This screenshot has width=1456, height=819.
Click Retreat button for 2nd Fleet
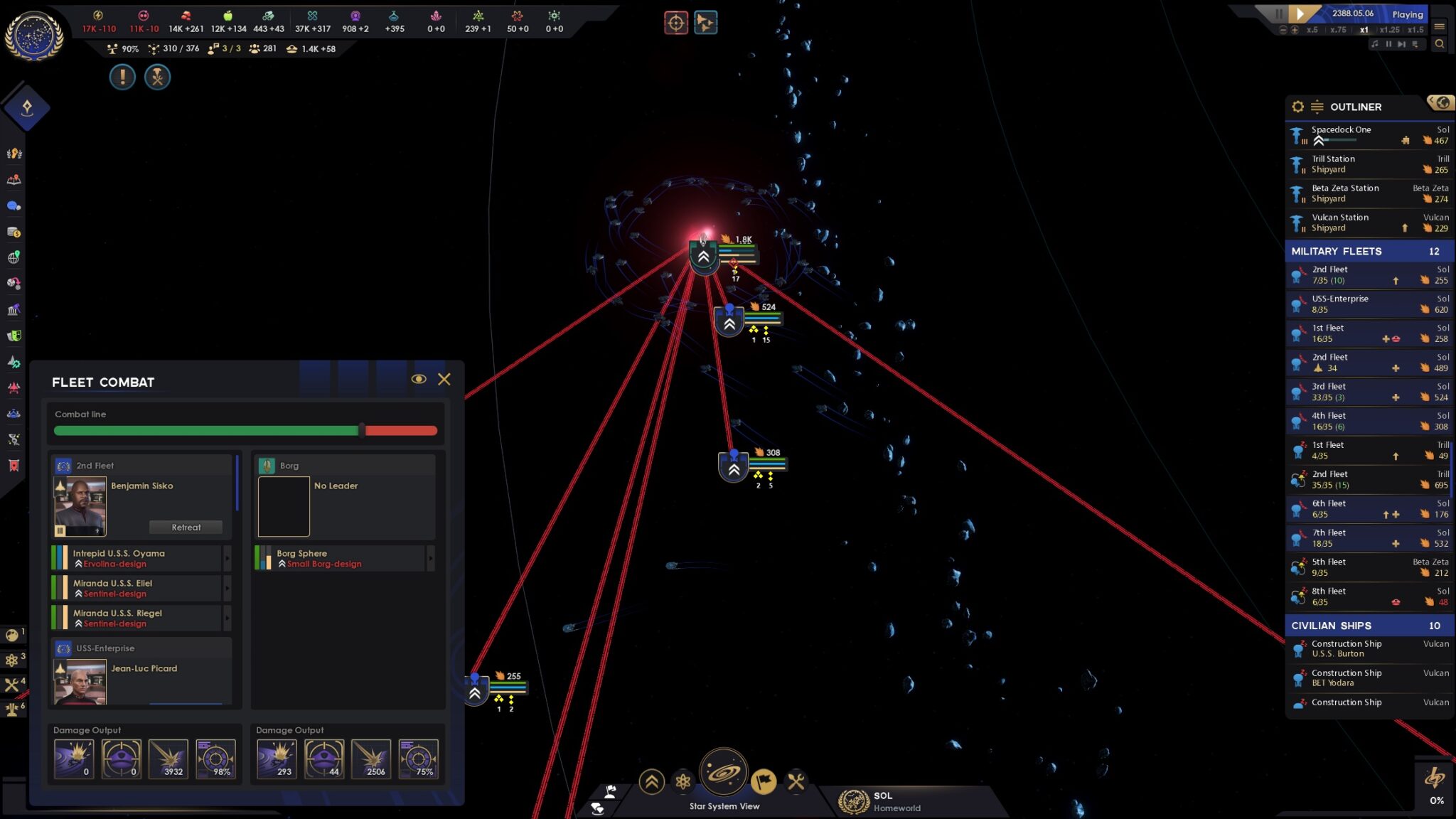click(186, 527)
